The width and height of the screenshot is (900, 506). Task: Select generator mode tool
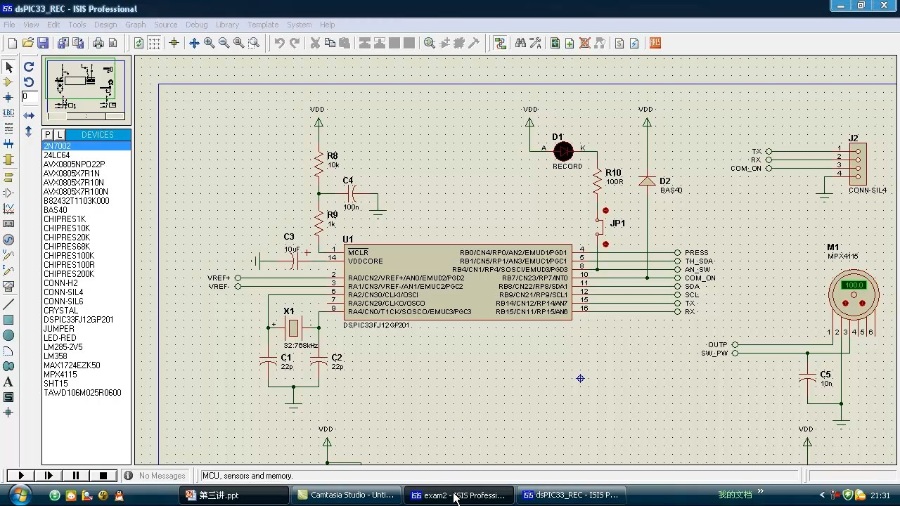tap(9, 239)
